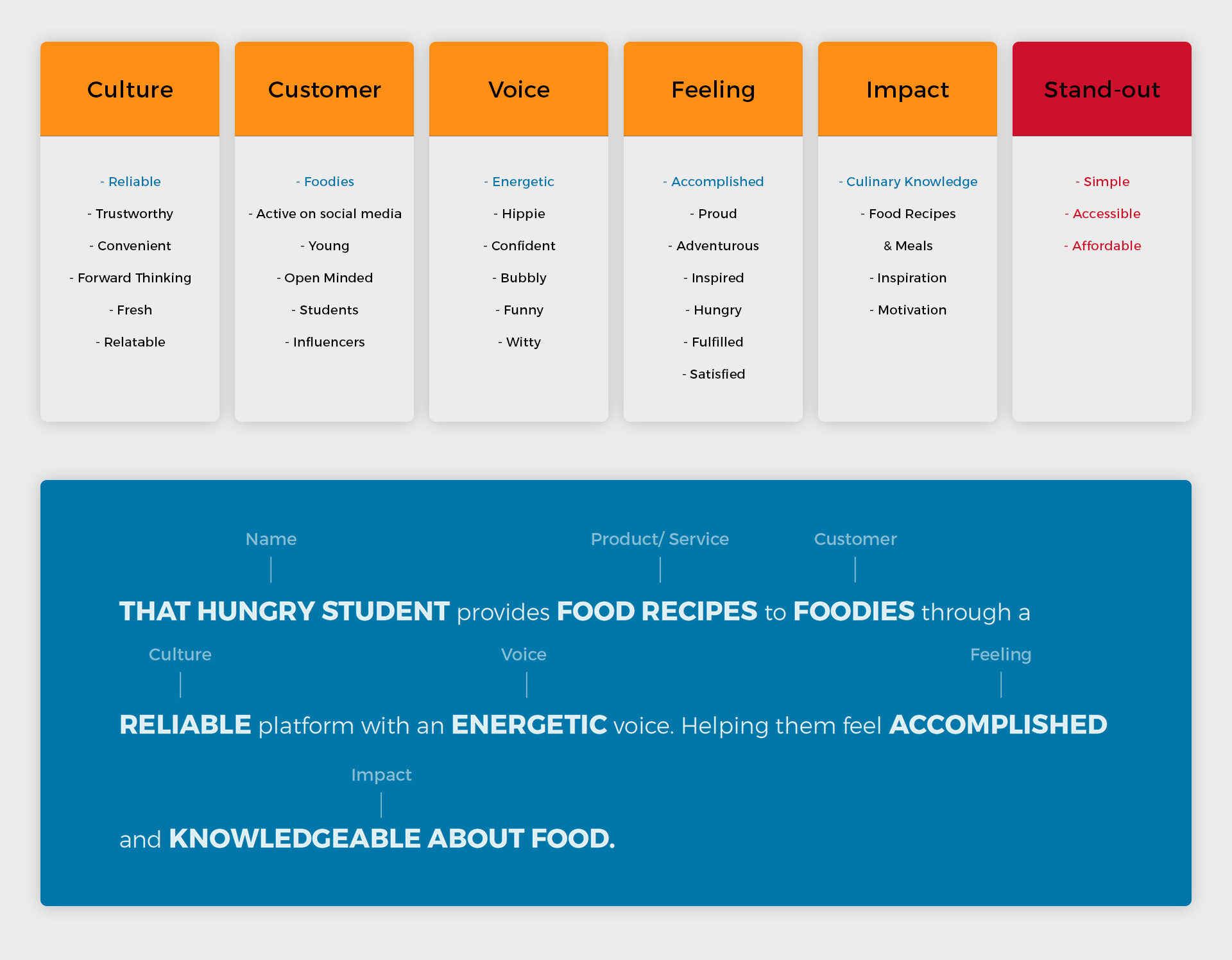1232x960 pixels.
Task: Open the Voice column header
Action: (x=518, y=89)
